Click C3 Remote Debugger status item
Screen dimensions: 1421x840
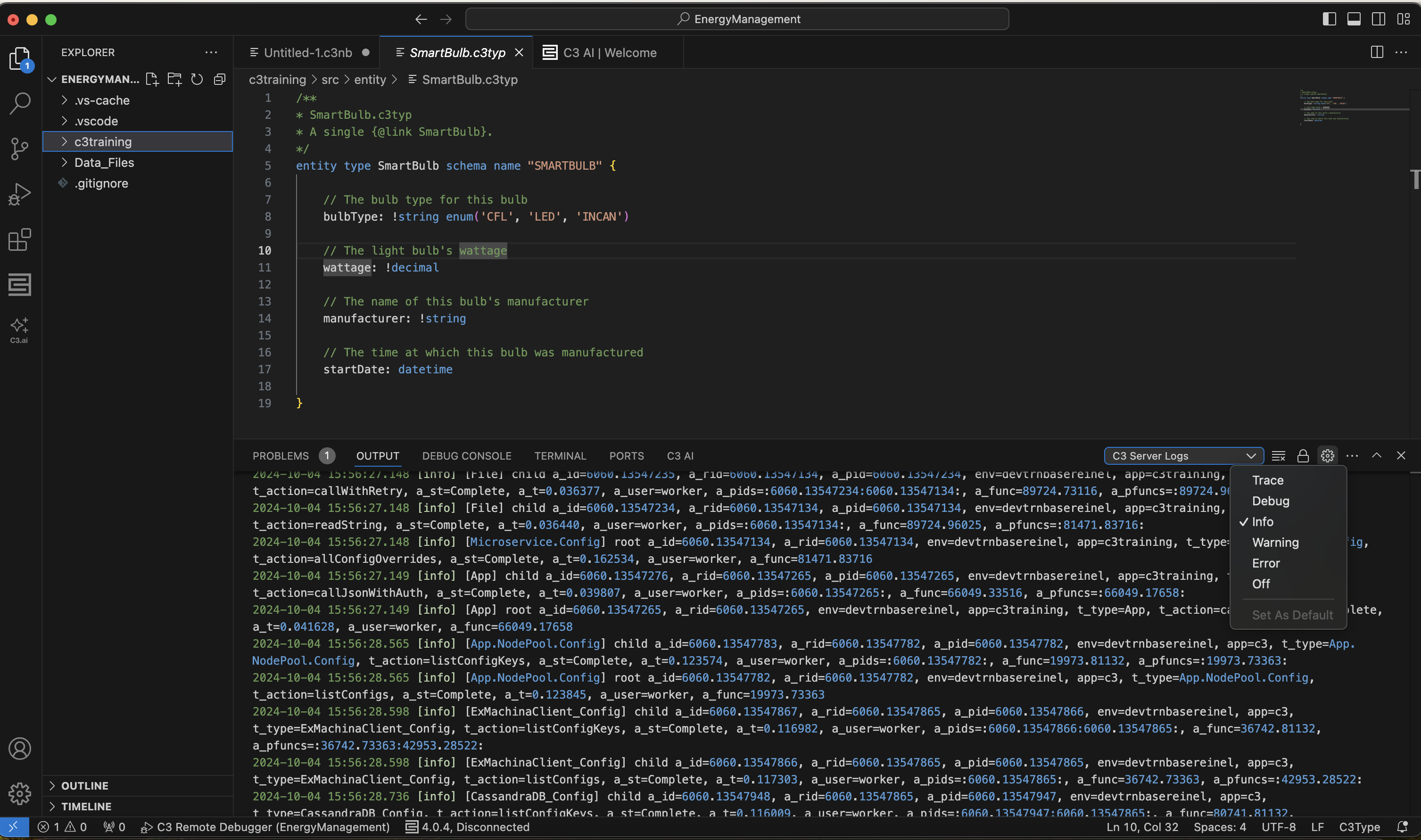[266, 827]
